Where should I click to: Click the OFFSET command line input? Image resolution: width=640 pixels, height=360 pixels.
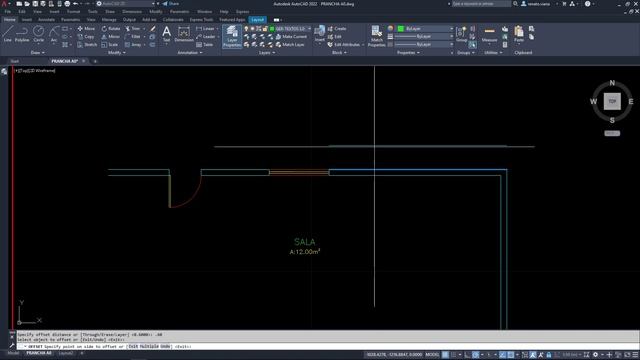pyautogui.click(x=327, y=347)
